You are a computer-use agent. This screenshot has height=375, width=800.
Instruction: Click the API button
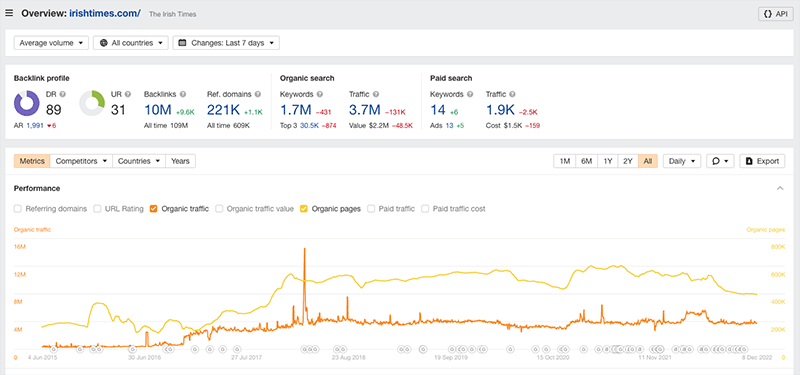click(x=776, y=14)
